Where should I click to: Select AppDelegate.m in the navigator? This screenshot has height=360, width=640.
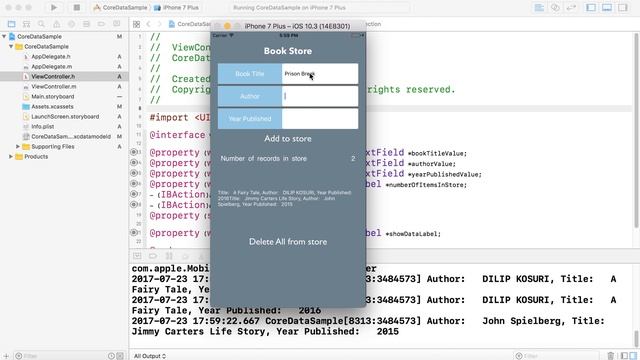pos(51,67)
